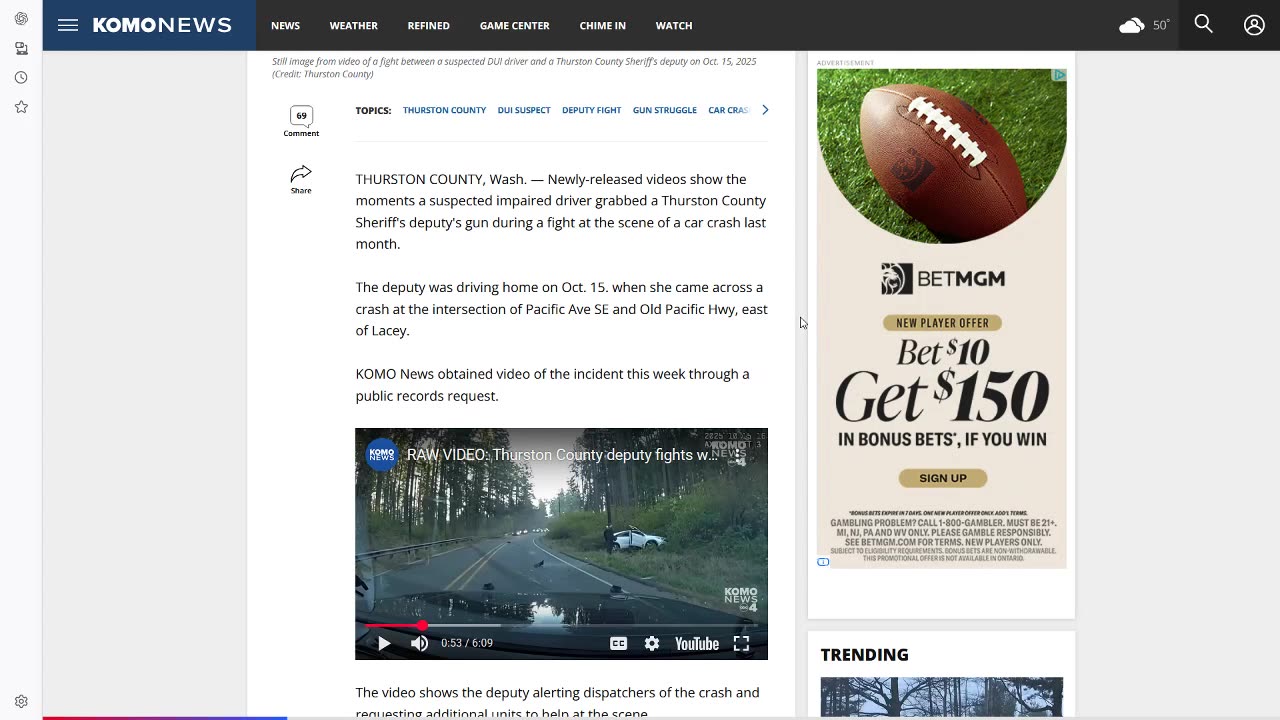The image size is (1280, 720).
Task: Click SIGN UP on the BetMGM ad
Action: pyautogui.click(x=943, y=478)
